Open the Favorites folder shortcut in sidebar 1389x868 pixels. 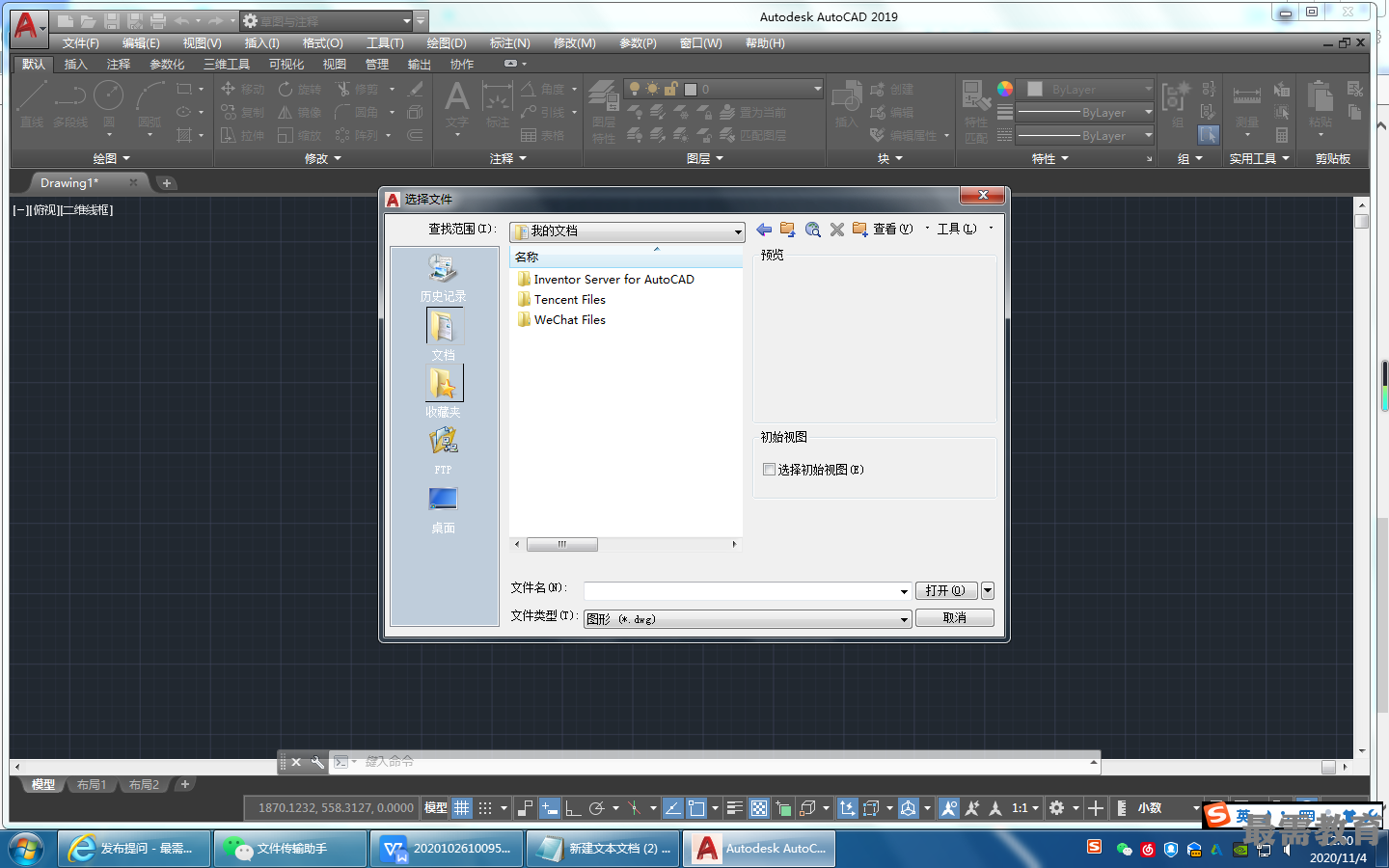point(444,392)
